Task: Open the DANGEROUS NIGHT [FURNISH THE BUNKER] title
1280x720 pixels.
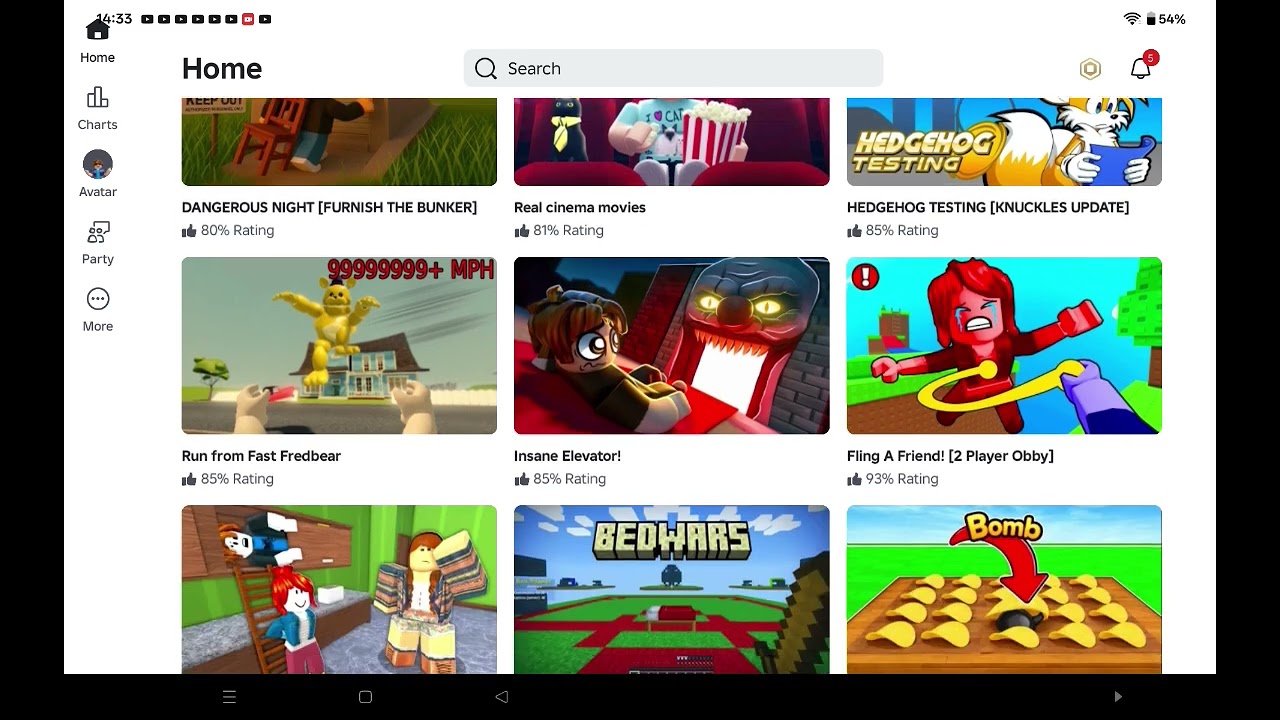Action: (329, 208)
